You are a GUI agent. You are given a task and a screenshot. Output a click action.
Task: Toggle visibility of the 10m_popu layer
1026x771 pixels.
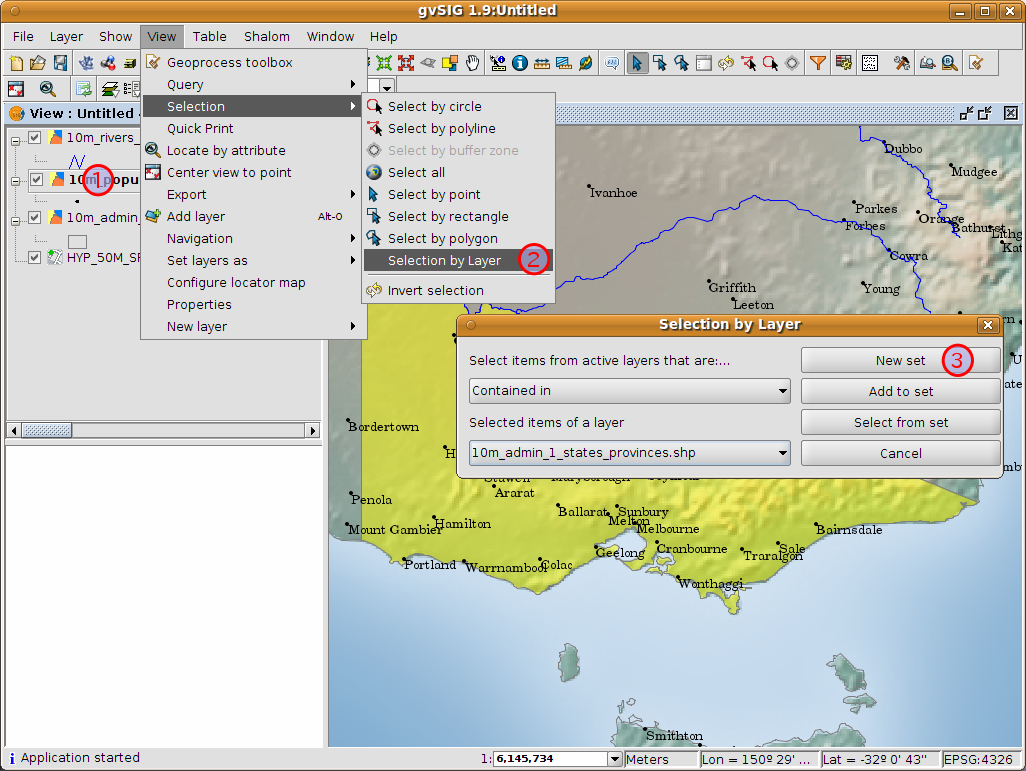[37, 179]
